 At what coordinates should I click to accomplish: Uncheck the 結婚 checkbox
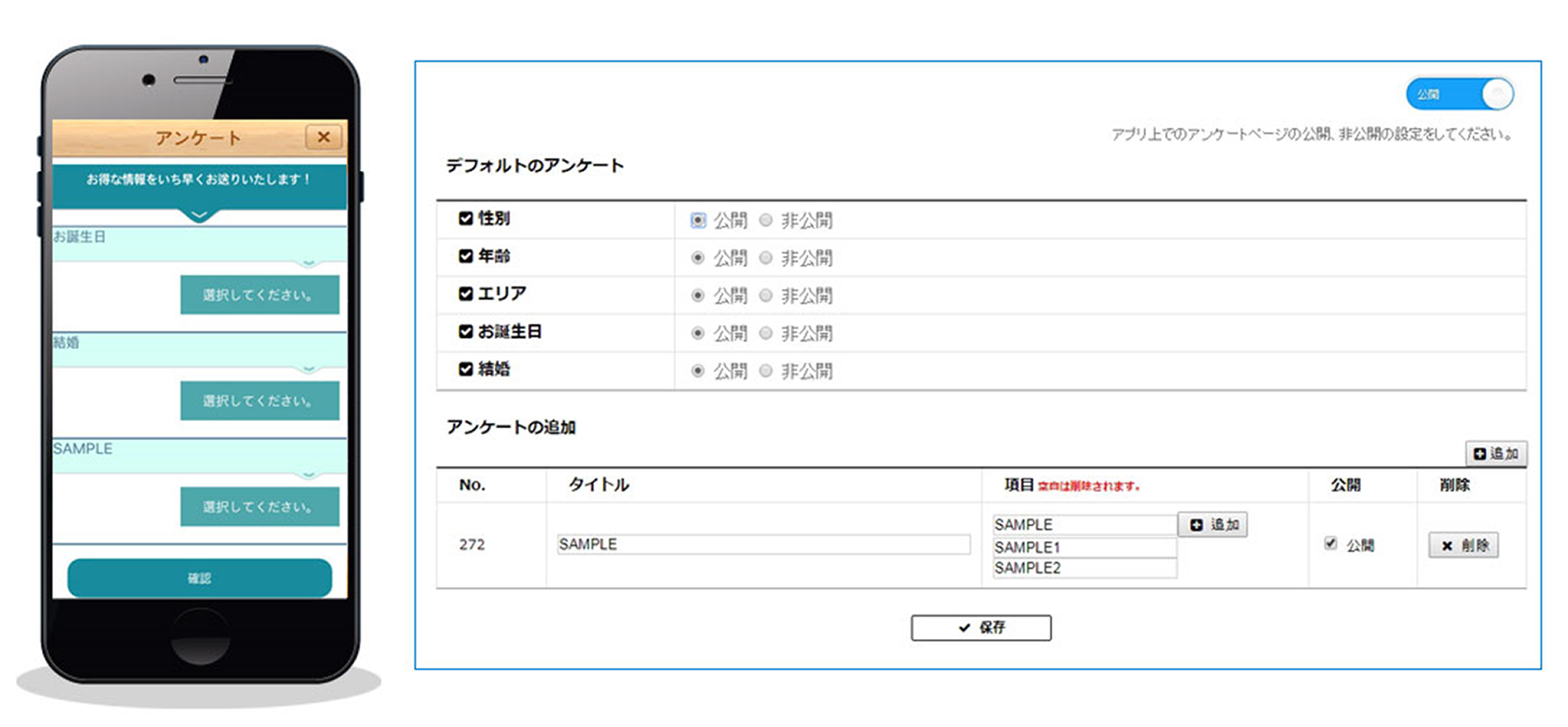pyautogui.click(x=465, y=368)
